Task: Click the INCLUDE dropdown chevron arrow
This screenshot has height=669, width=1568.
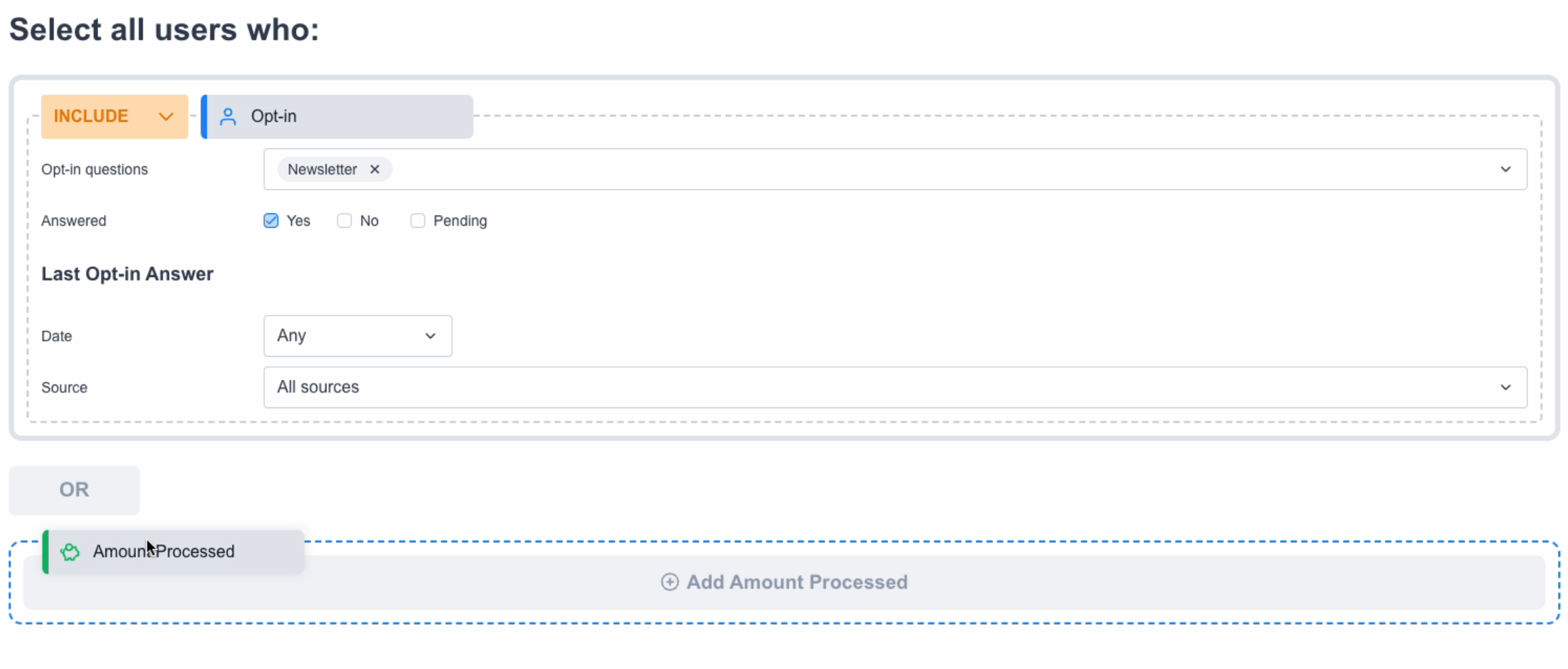Action: tap(166, 117)
